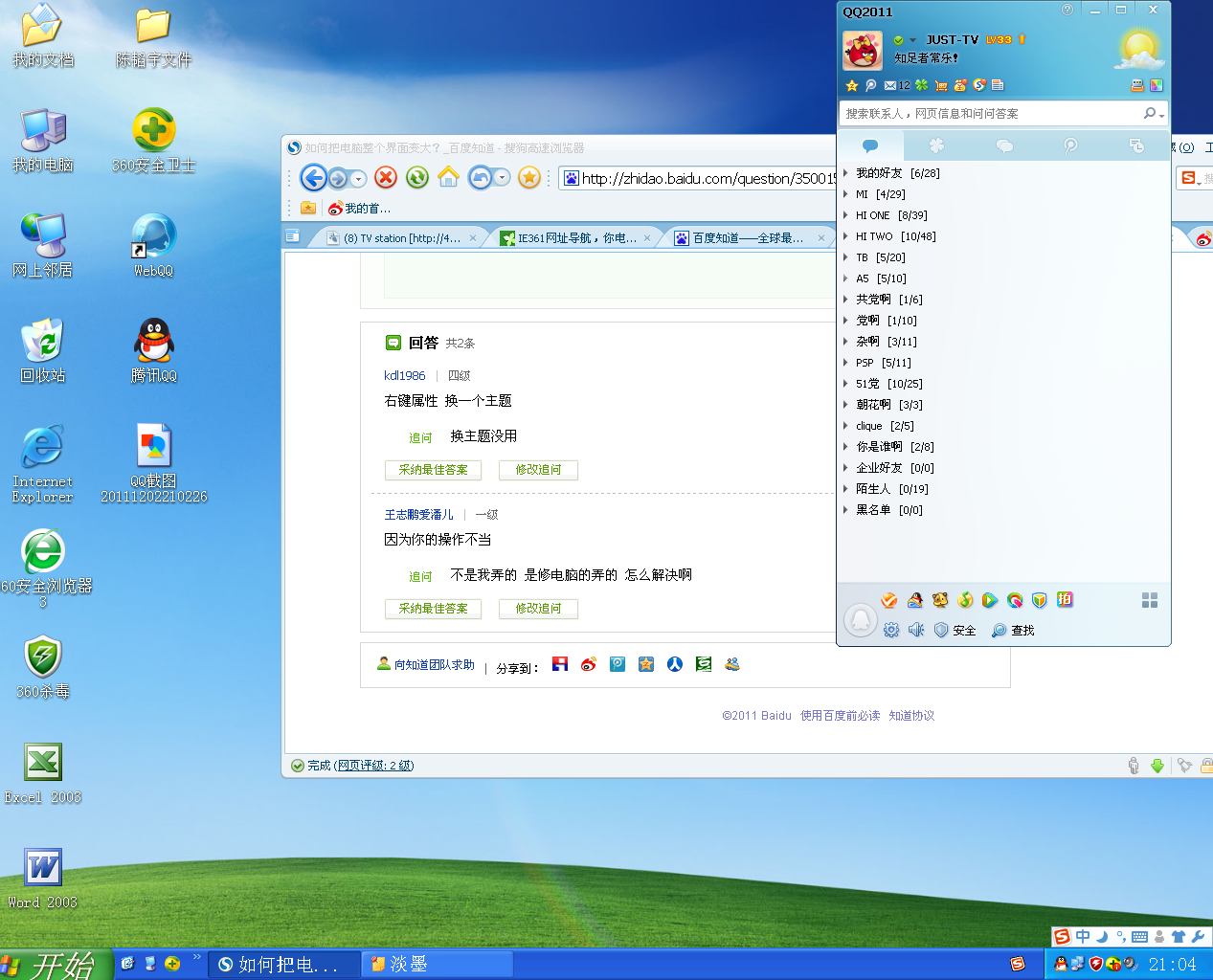Open the QQ contacts tab

870,145
